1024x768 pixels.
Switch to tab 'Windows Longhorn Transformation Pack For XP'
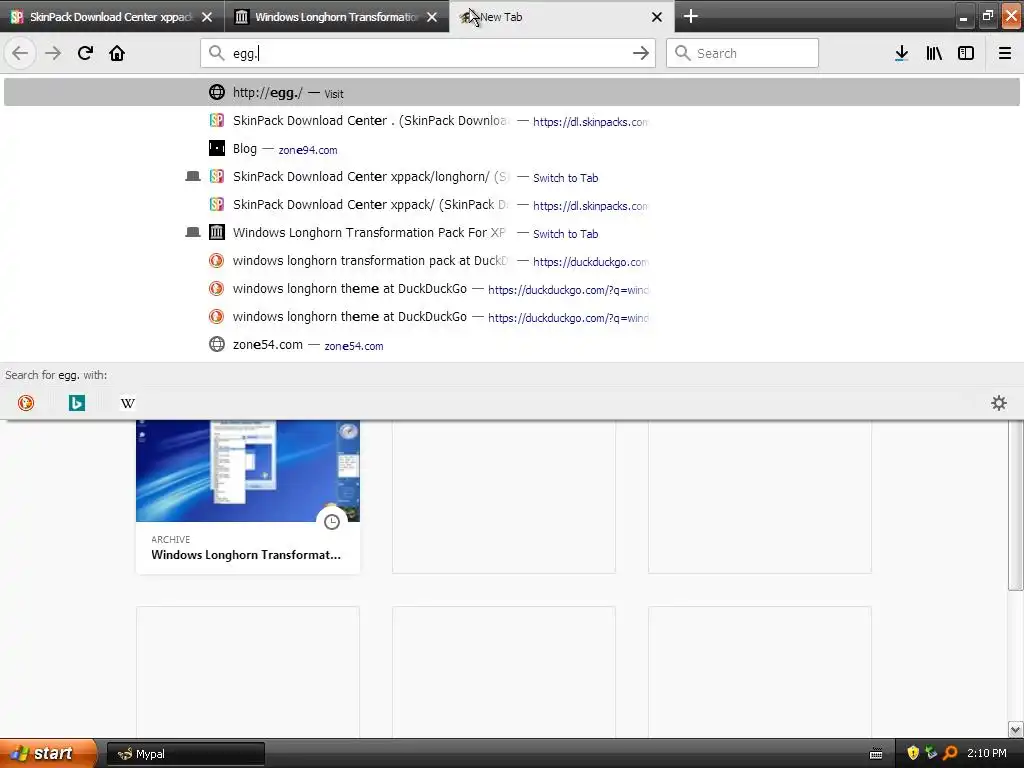(x=512, y=232)
